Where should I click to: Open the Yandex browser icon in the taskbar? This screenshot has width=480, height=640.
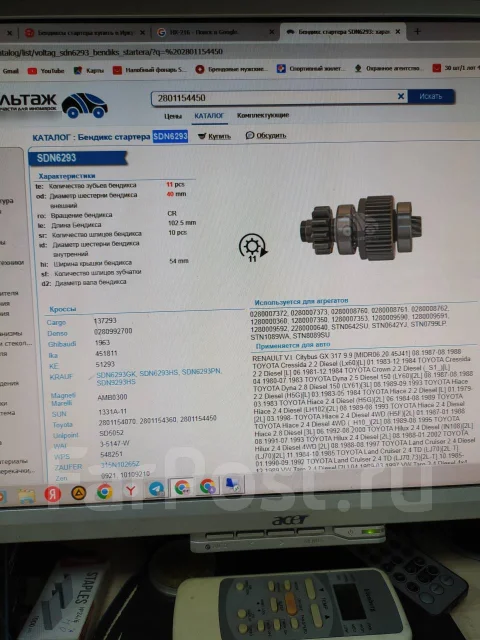point(52,494)
